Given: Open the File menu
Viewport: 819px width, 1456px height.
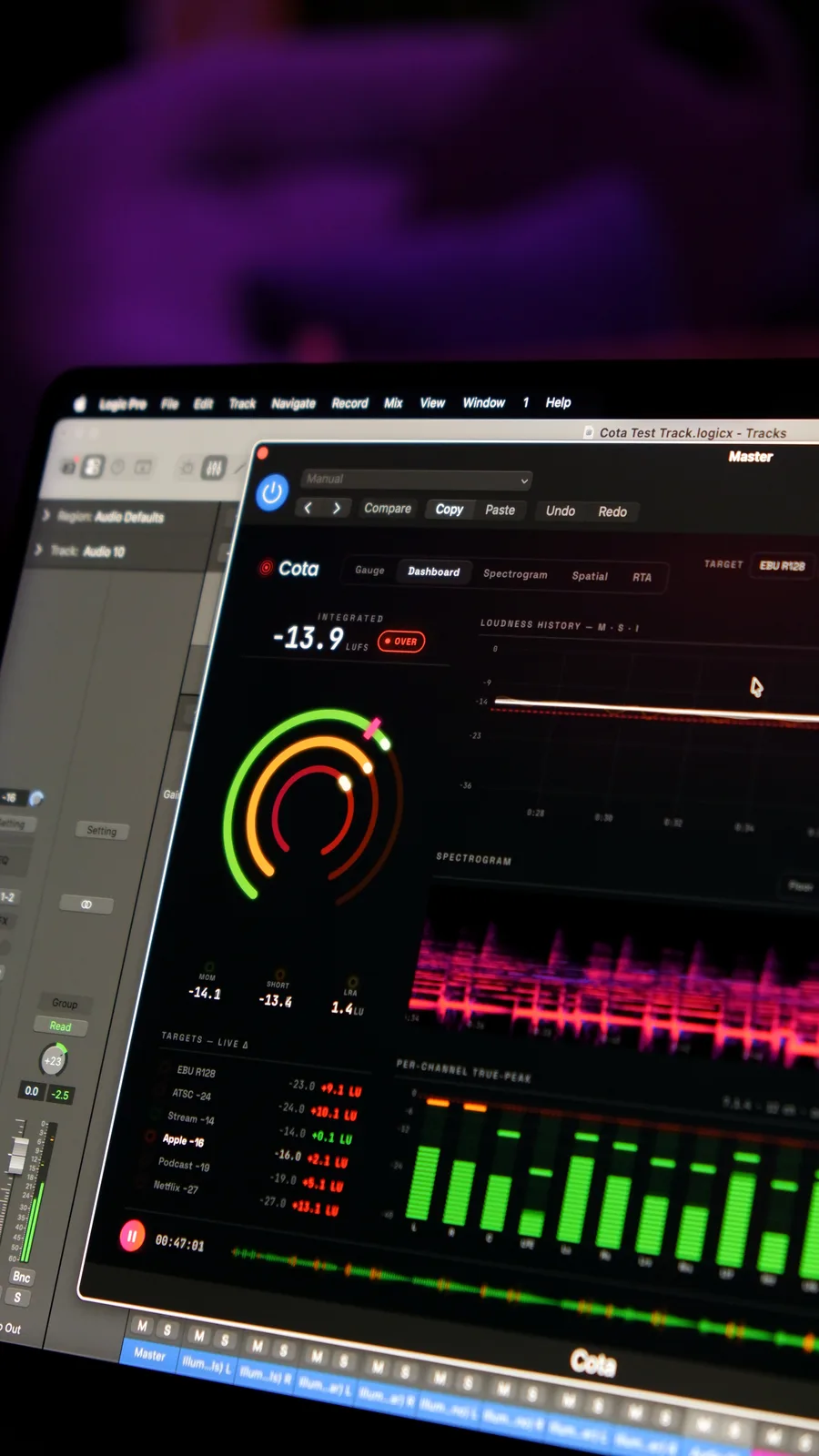Looking at the screenshot, I should [170, 403].
